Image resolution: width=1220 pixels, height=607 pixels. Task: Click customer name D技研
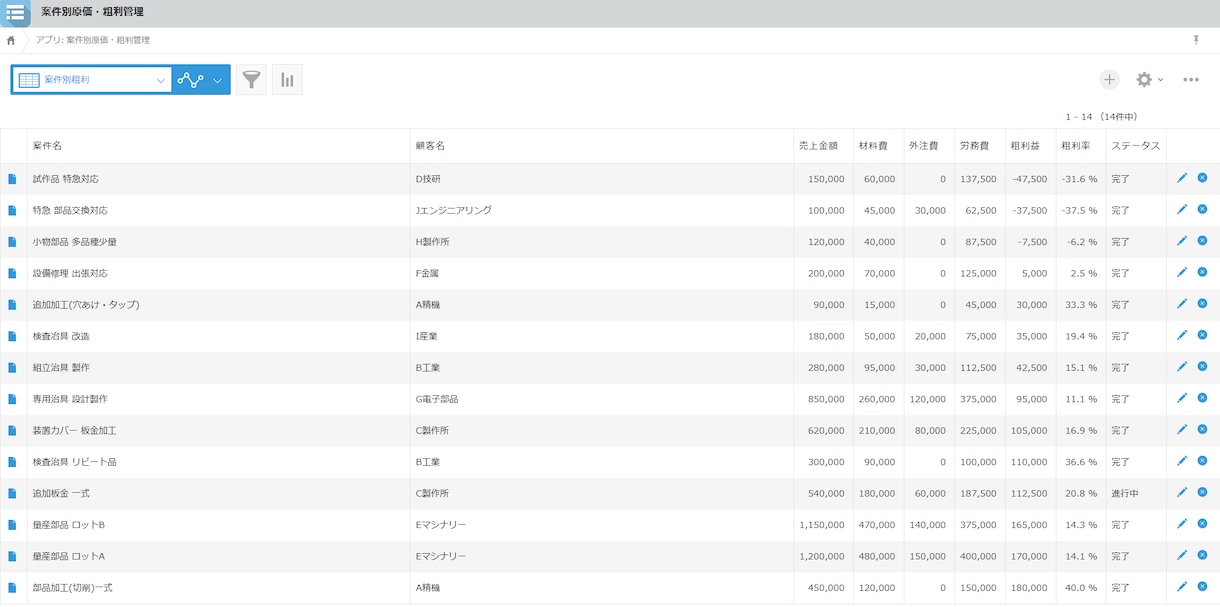[x=428, y=179]
